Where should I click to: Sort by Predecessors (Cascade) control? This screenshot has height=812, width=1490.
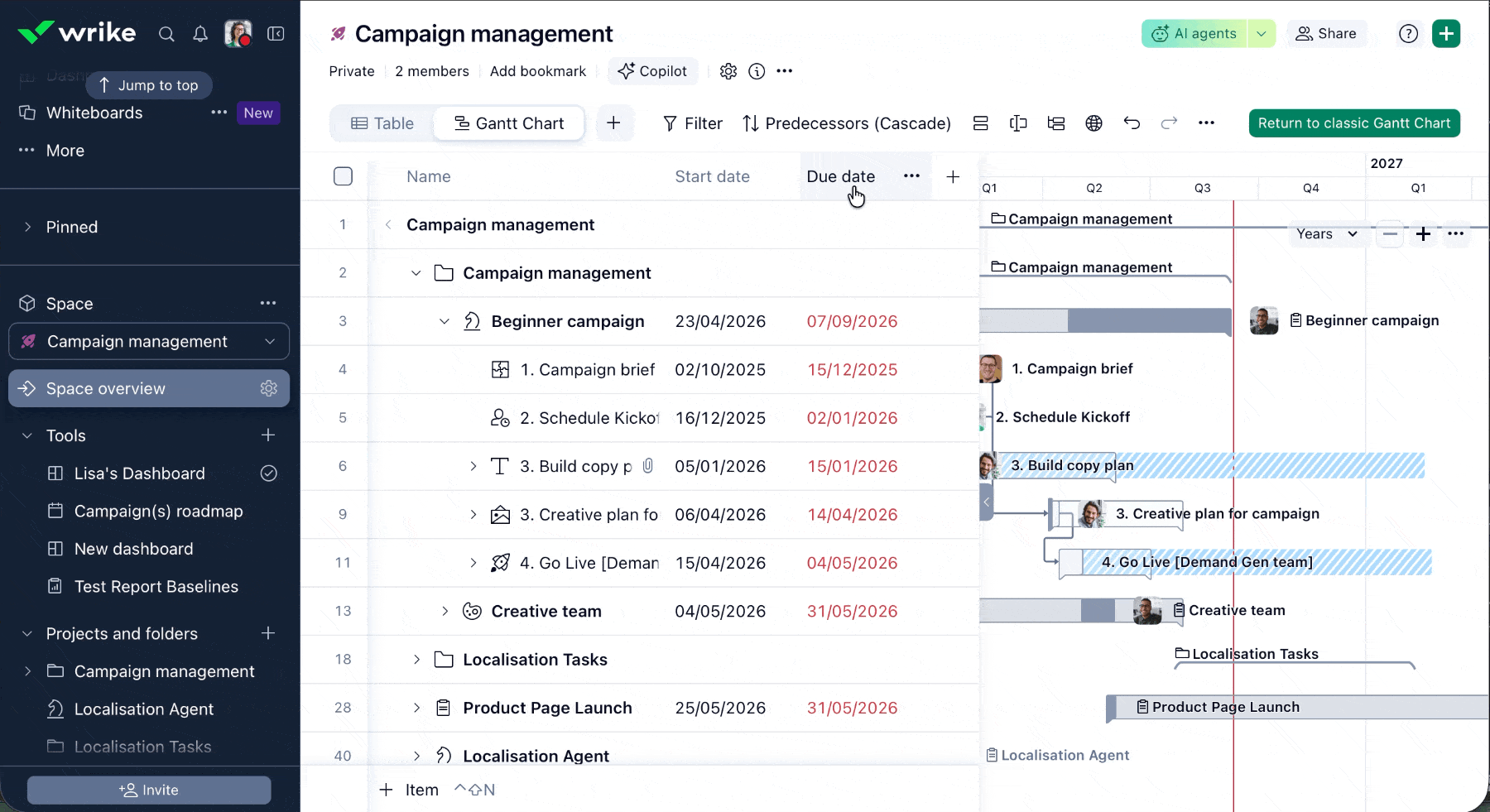pyautogui.click(x=847, y=123)
